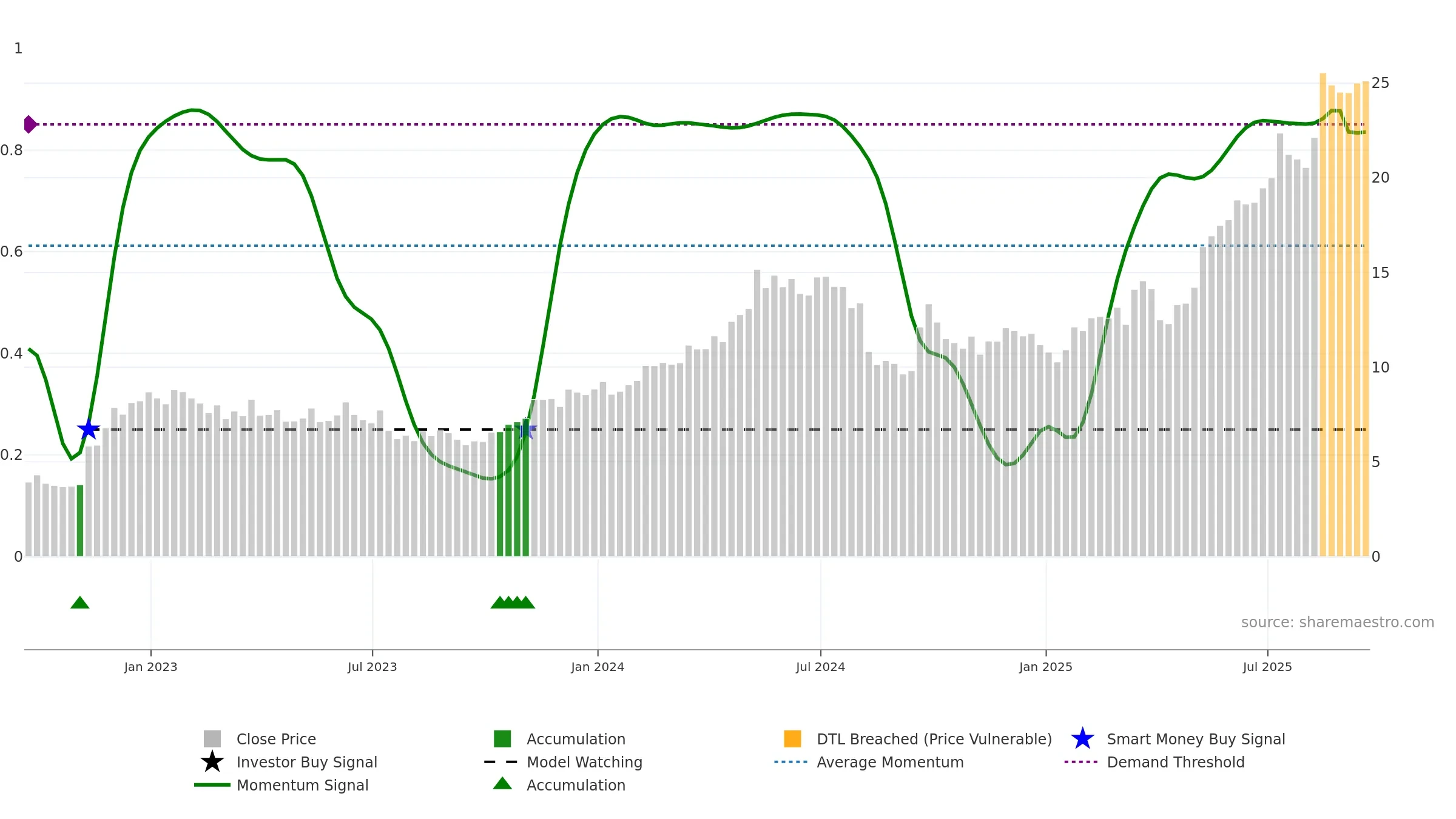1456x819 pixels.
Task: Toggle the Investor Buy Signal legend label
Action: (307, 762)
